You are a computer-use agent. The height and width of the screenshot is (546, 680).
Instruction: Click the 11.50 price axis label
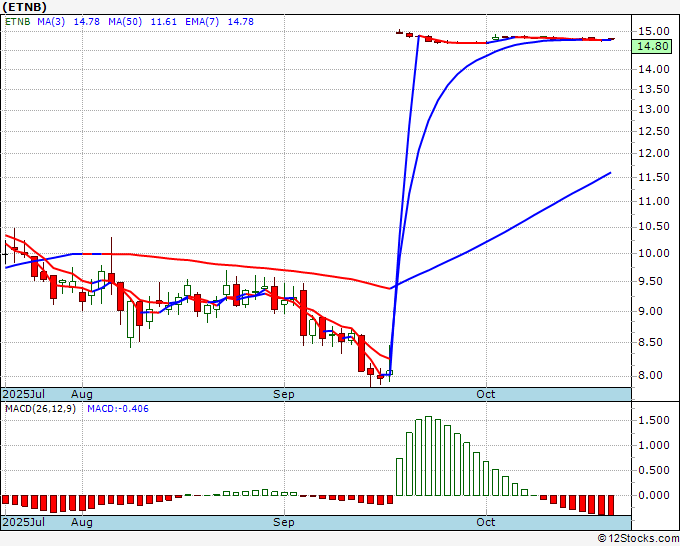click(654, 177)
